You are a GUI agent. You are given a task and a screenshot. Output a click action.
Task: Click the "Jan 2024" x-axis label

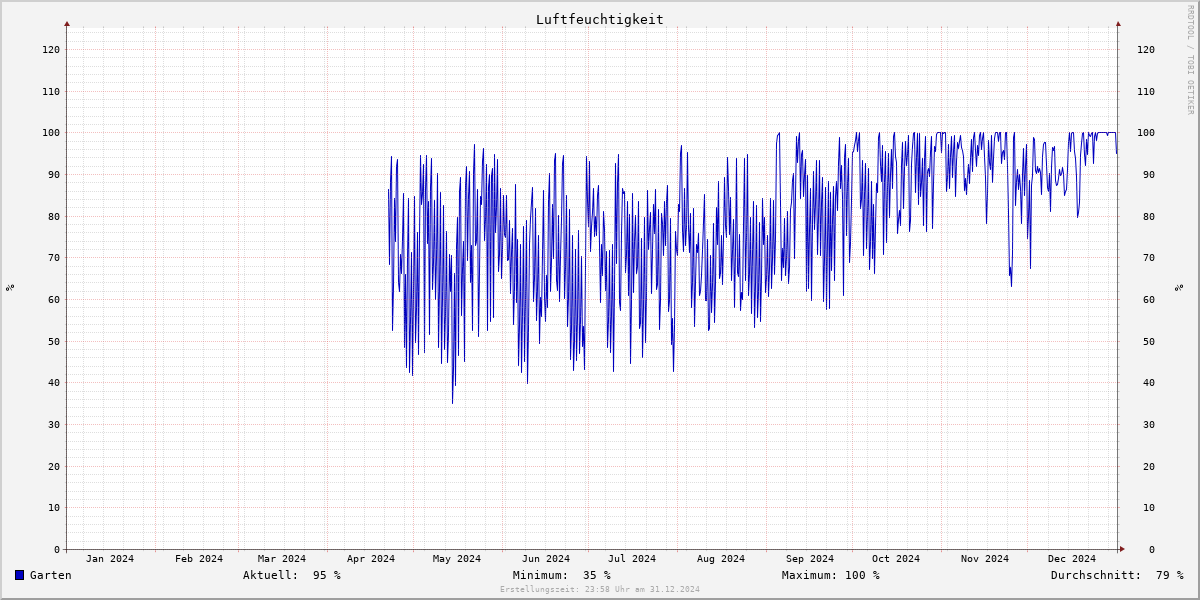[x=110, y=558]
